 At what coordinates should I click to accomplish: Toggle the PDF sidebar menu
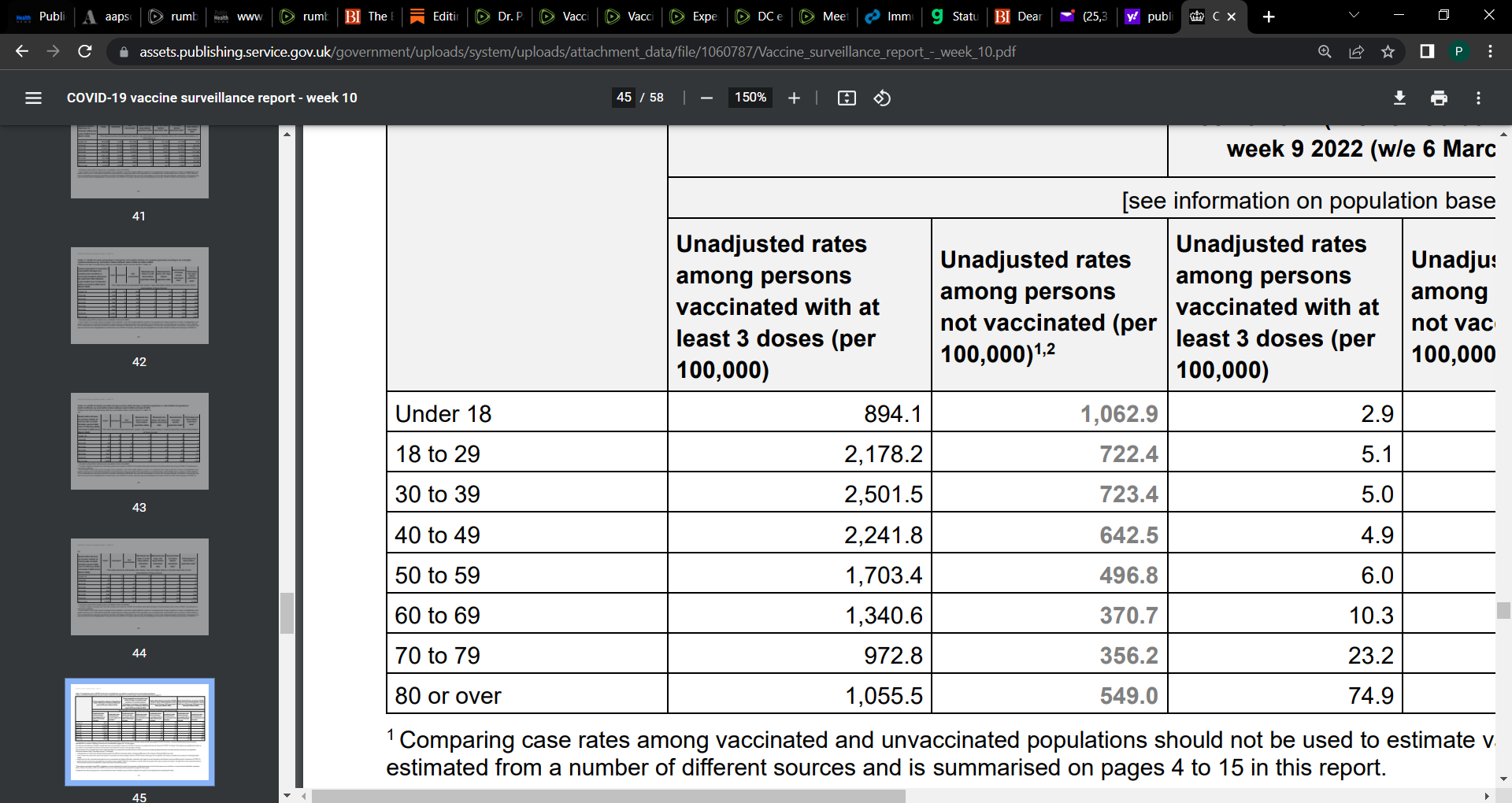[x=33, y=98]
